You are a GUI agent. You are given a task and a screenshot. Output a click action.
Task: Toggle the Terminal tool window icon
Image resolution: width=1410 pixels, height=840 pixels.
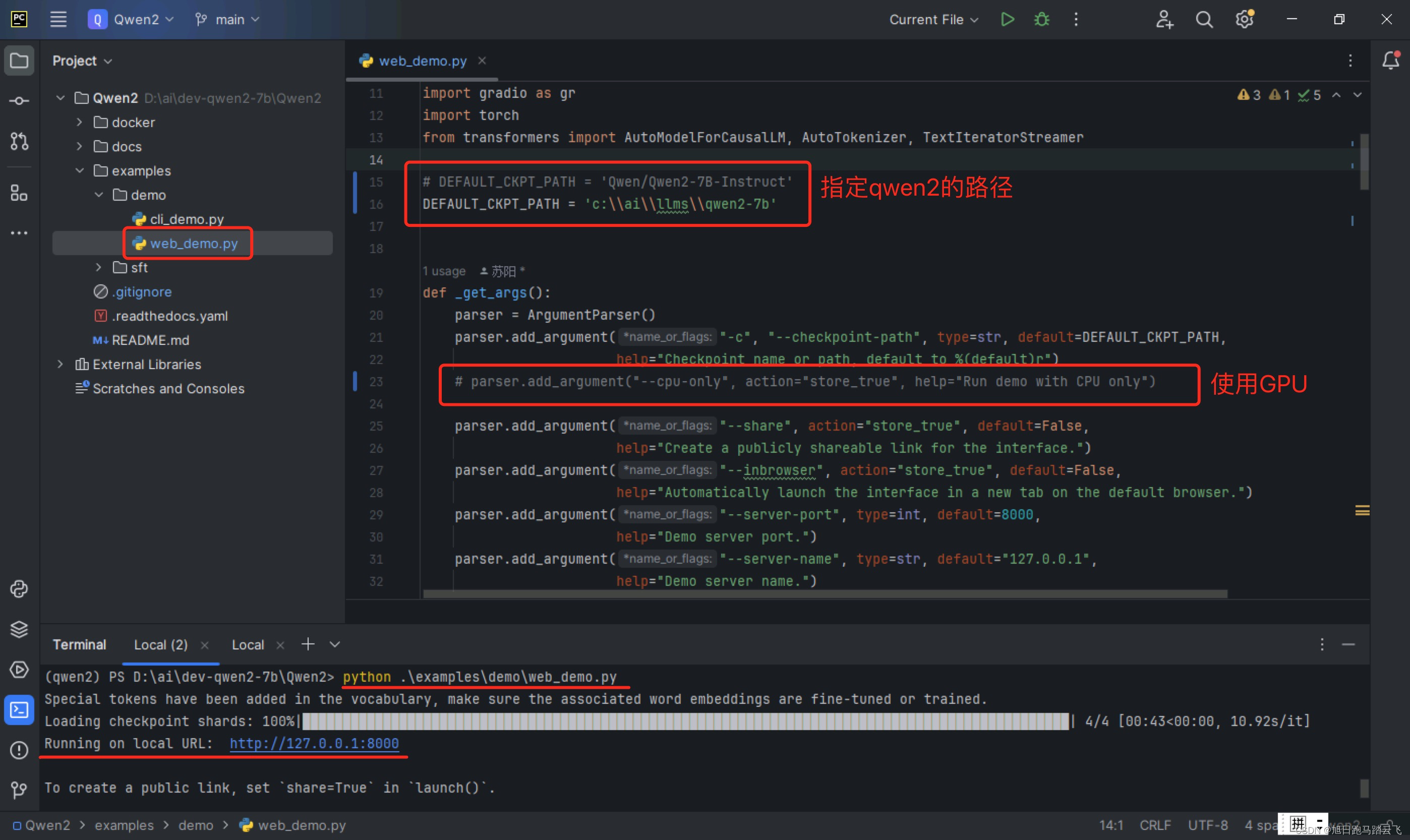[x=19, y=710]
